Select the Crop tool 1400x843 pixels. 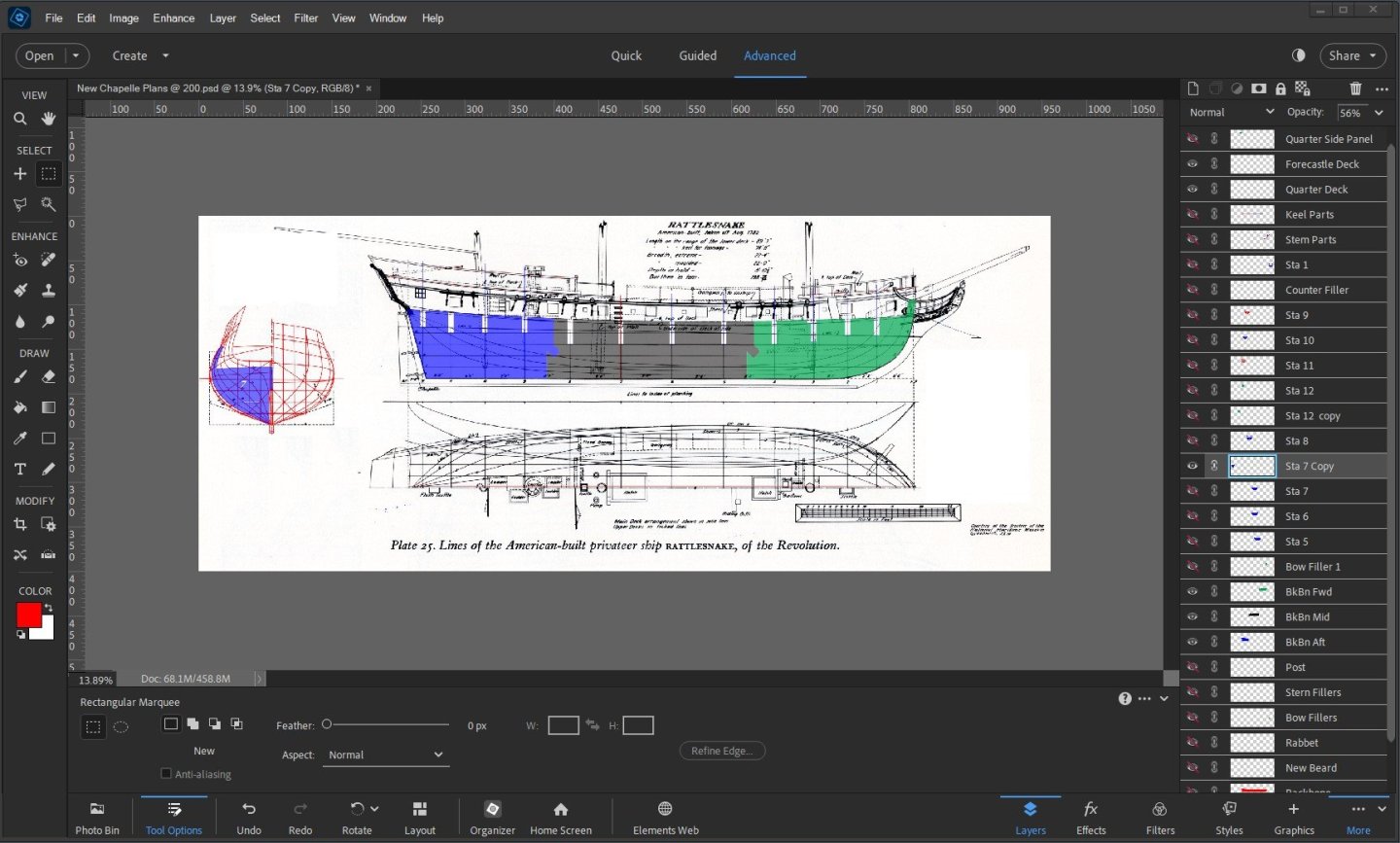click(x=20, y=524)
